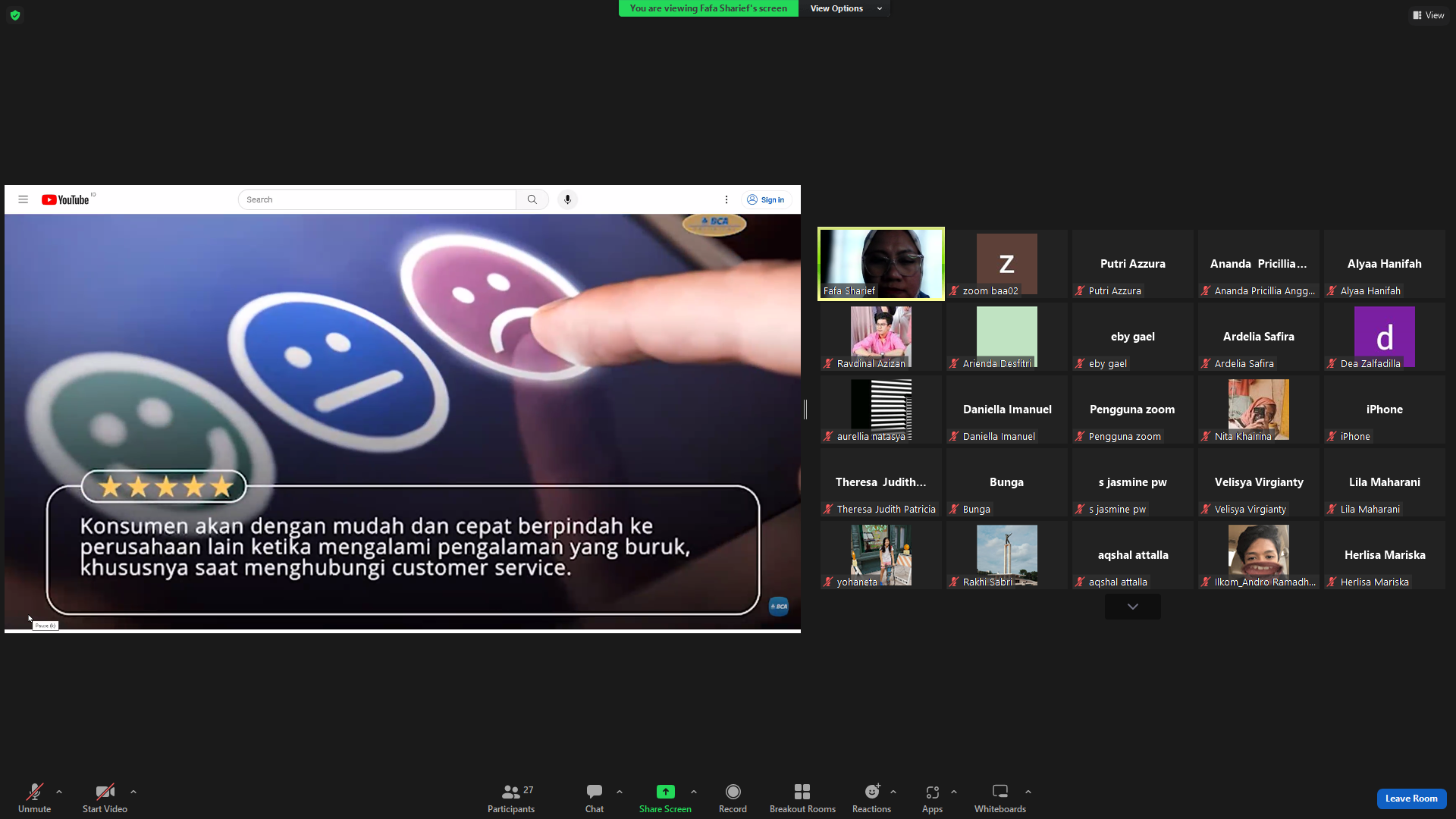Open the Participants panel

(511, 798)
